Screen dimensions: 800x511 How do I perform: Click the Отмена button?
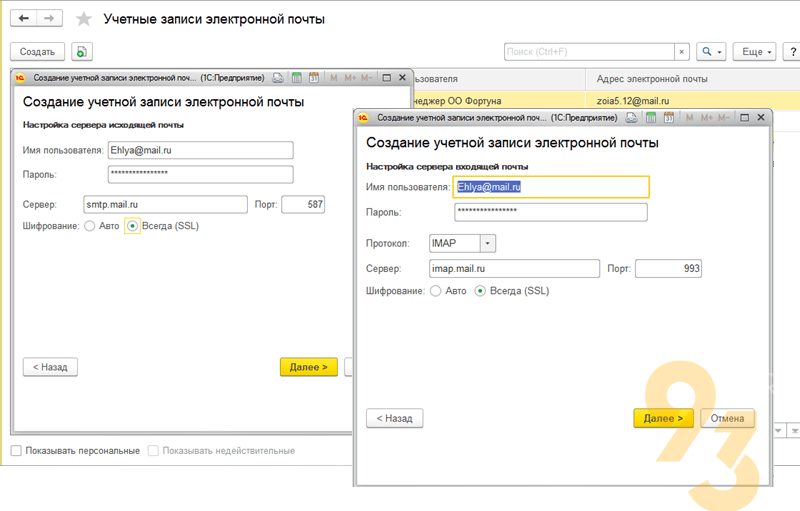tap(727, 418)
